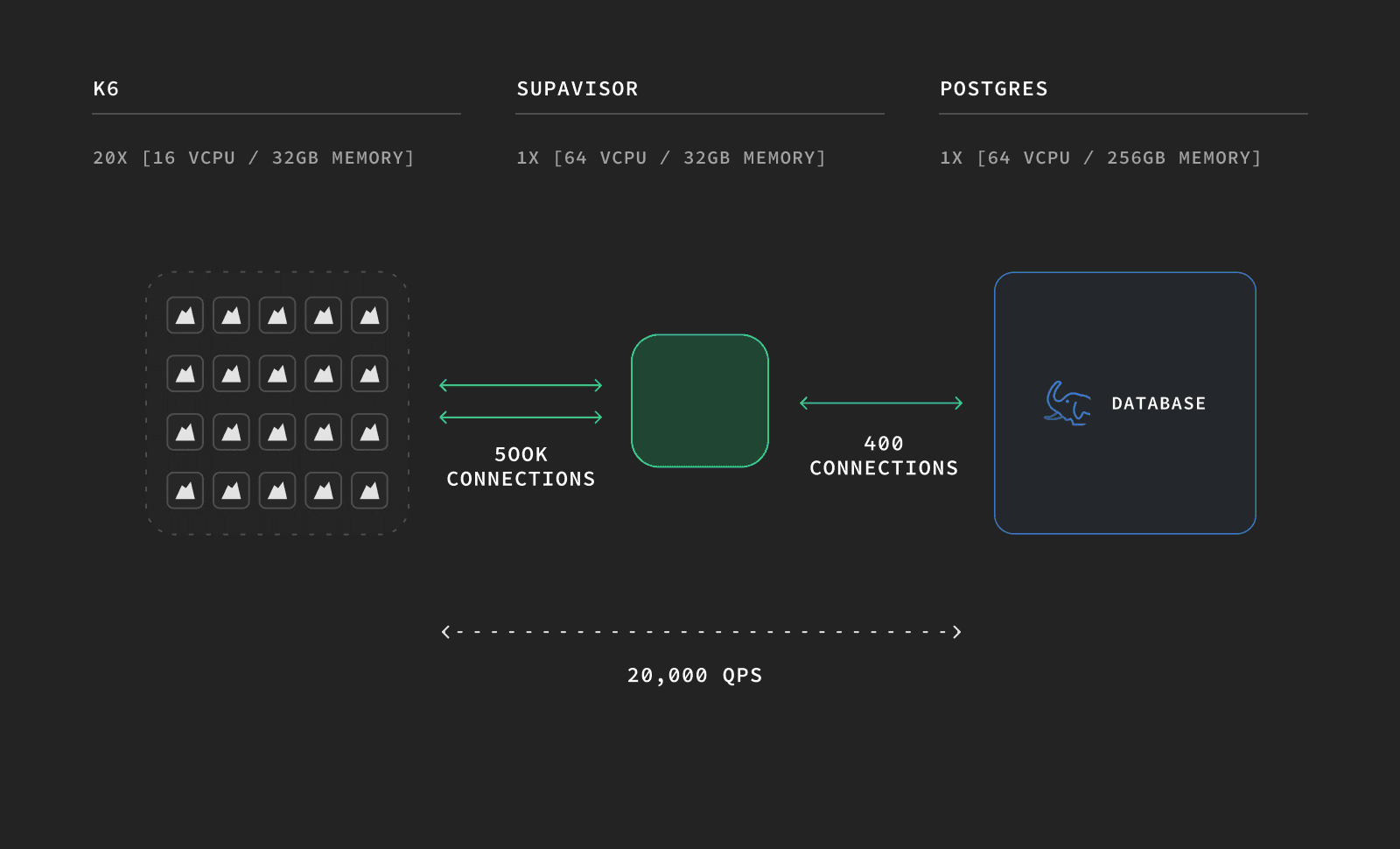Select the POSTGRES heading
Viewport: 1400px width, 849px height.
(x=994, y=89)
